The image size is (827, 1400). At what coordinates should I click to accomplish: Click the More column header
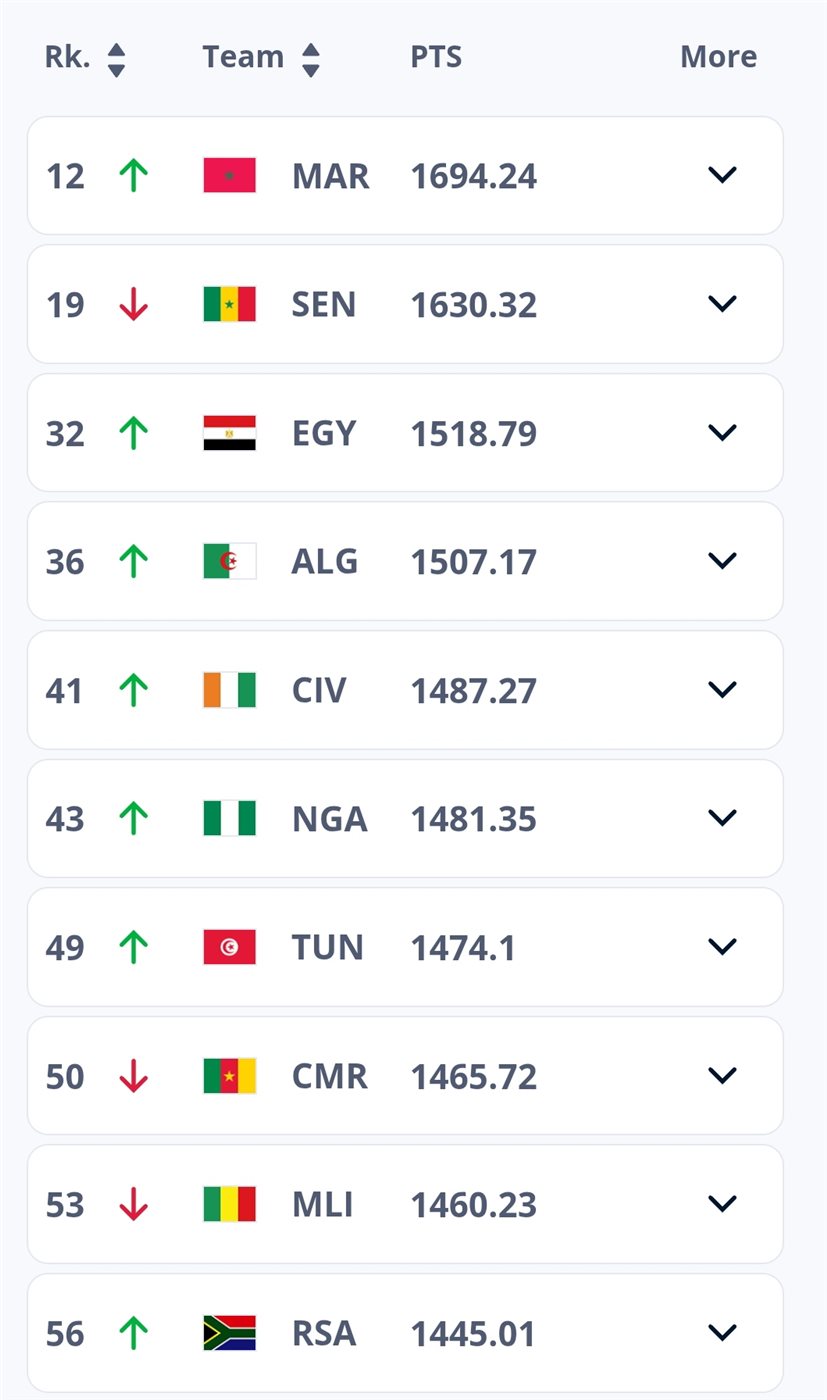click(x=718, y=57)
